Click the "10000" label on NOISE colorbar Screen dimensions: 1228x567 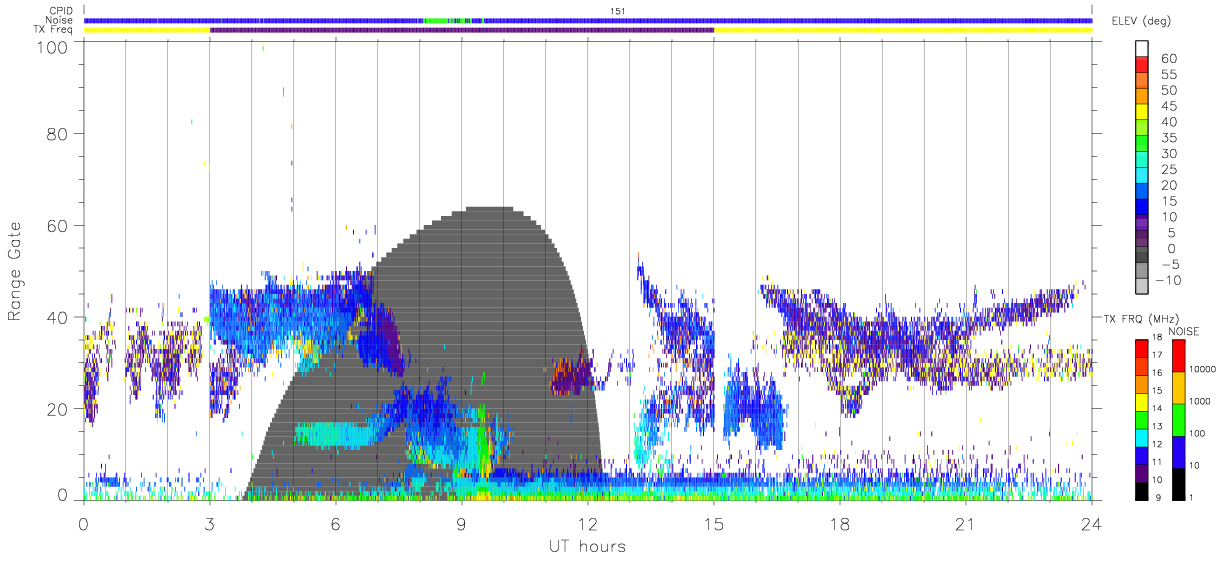[1203, 370]
